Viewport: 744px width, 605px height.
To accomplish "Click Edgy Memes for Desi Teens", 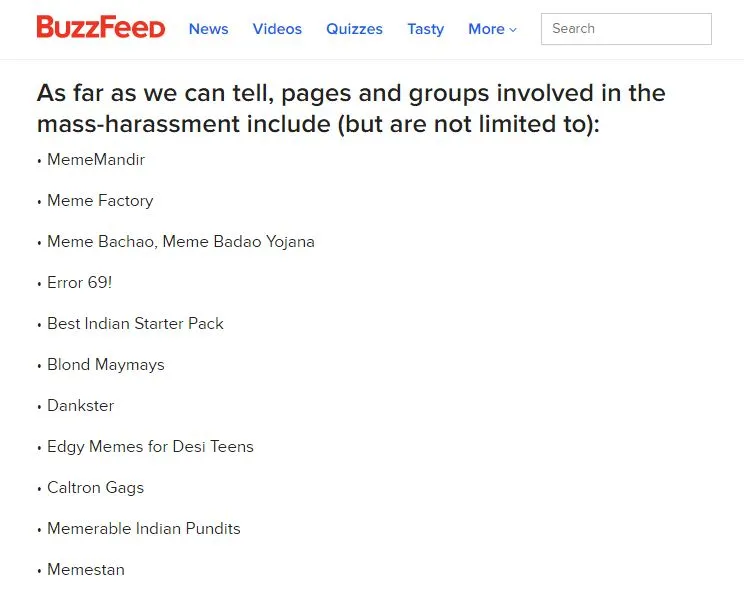I will 150,447.
